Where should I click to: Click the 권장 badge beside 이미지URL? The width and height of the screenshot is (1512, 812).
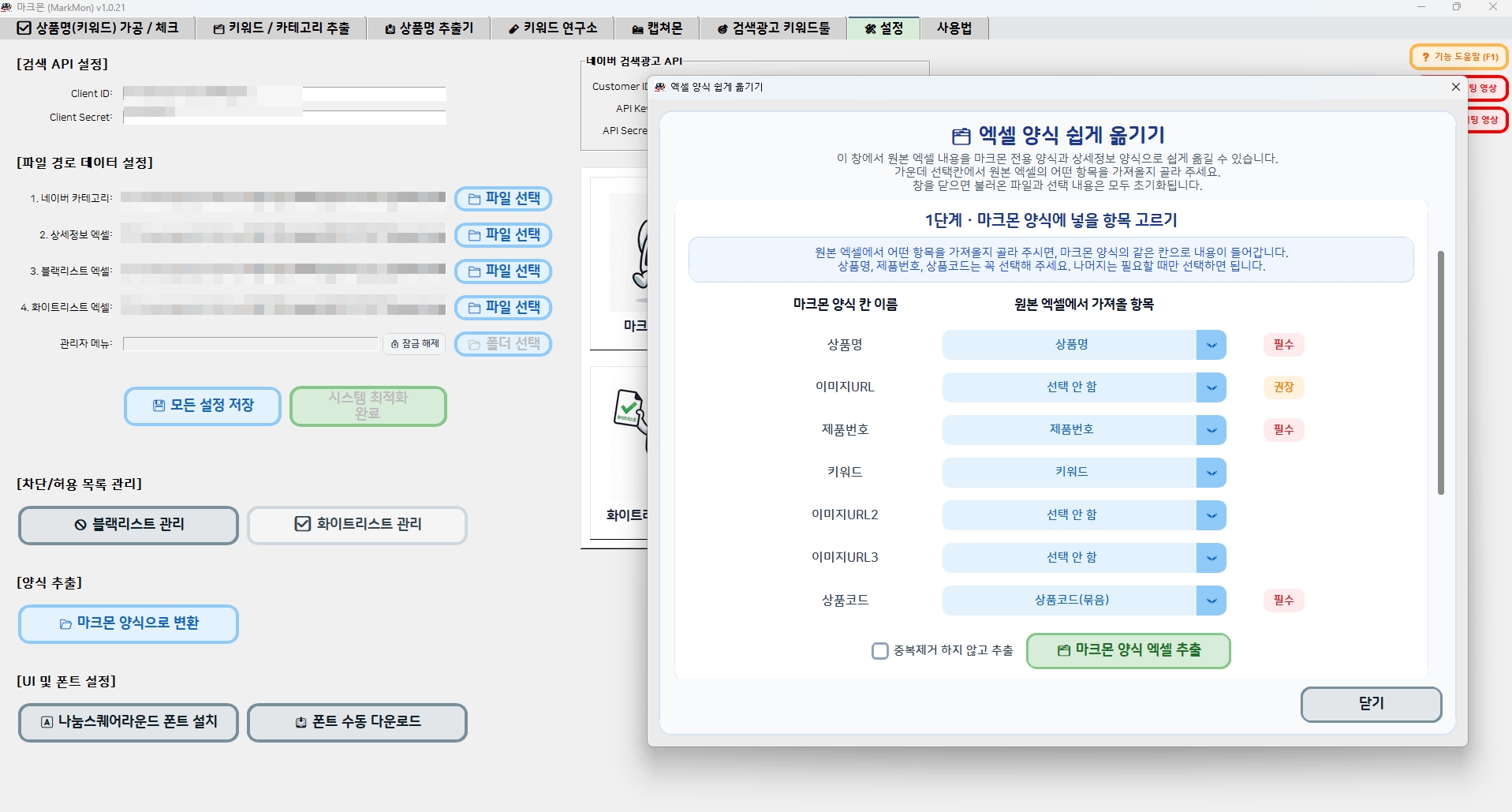[x=1284, y=387]
